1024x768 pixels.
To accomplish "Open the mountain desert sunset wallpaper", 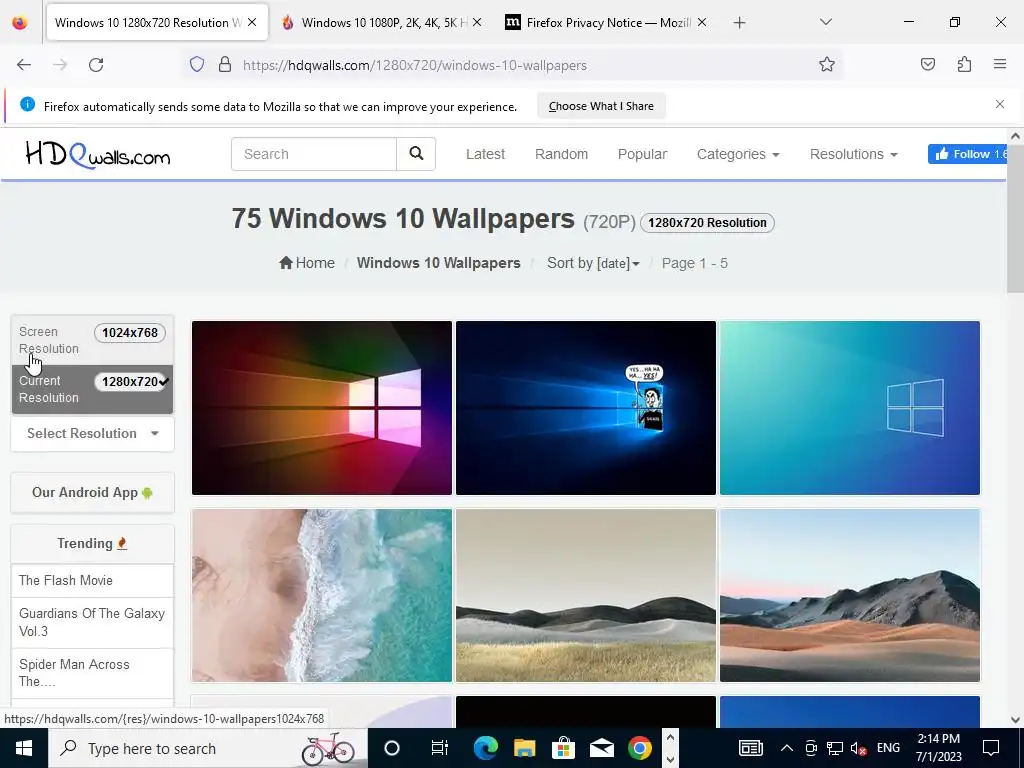I will click(850, 596).
